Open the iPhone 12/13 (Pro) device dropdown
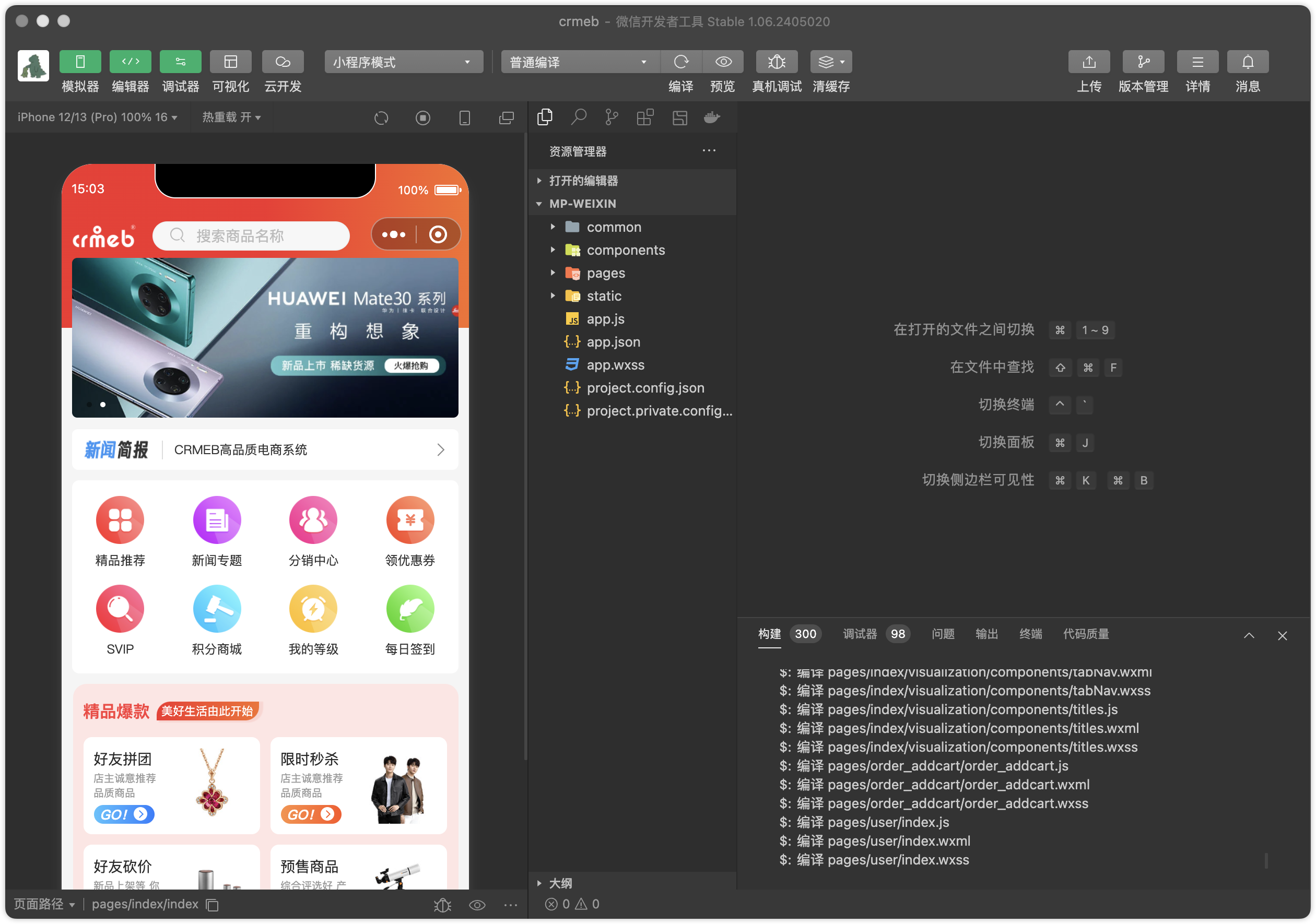This screenshot has height=924, width=1316. tap(98, 117)
